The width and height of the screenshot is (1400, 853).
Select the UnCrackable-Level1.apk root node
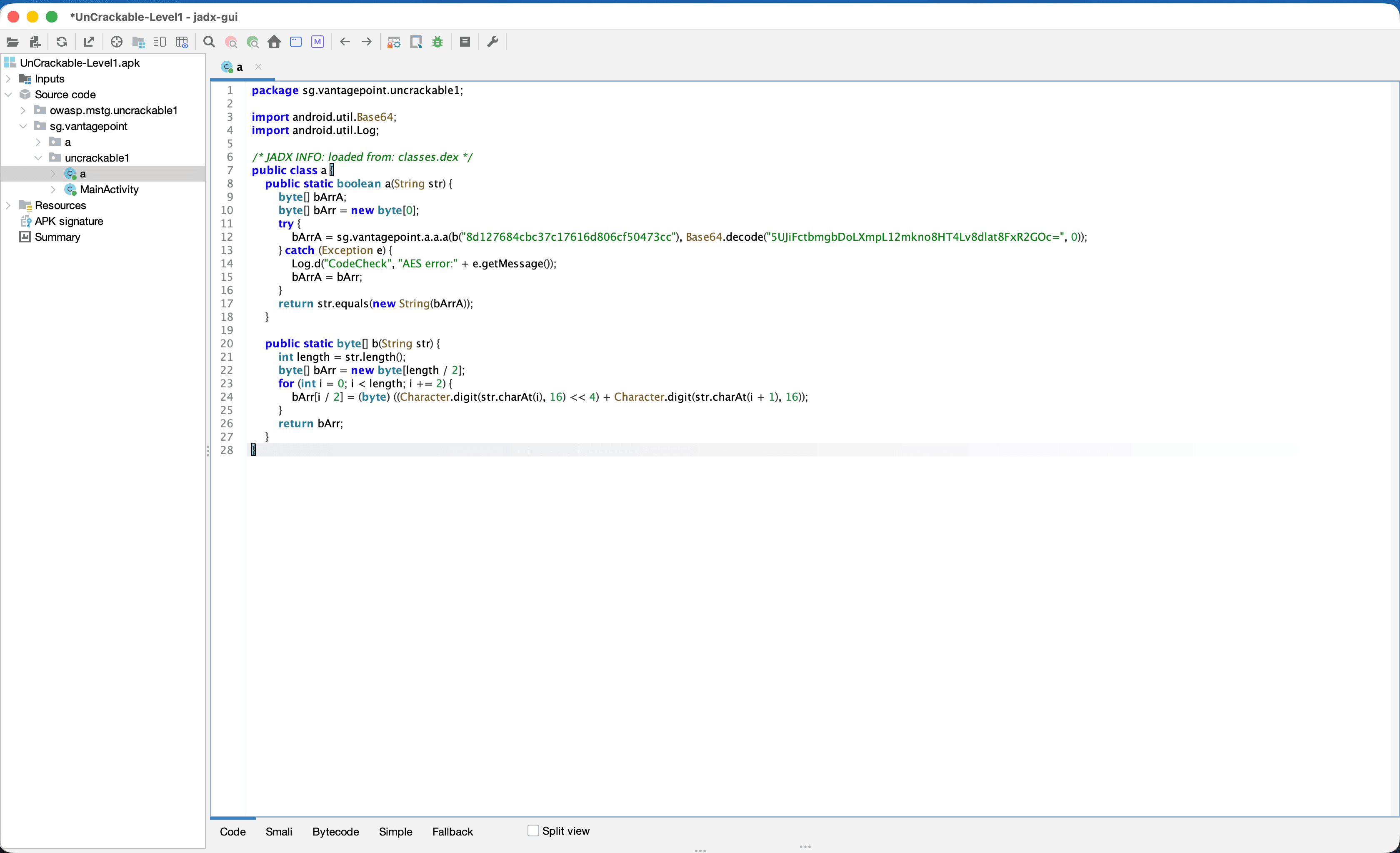point(72,63)
